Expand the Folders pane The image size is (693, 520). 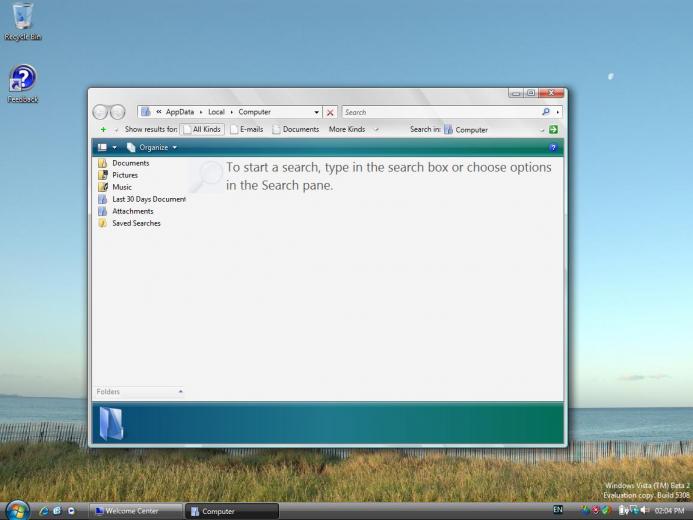point(139,392)
